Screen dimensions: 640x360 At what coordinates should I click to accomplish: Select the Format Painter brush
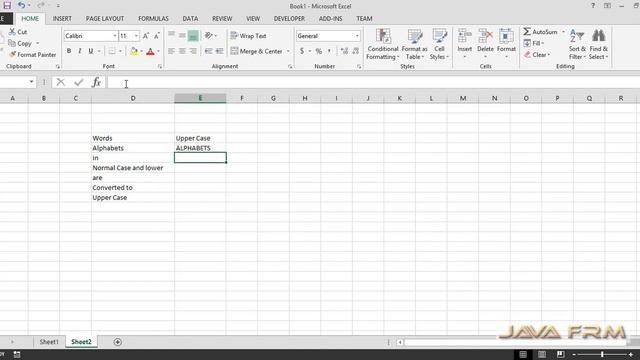12,54
